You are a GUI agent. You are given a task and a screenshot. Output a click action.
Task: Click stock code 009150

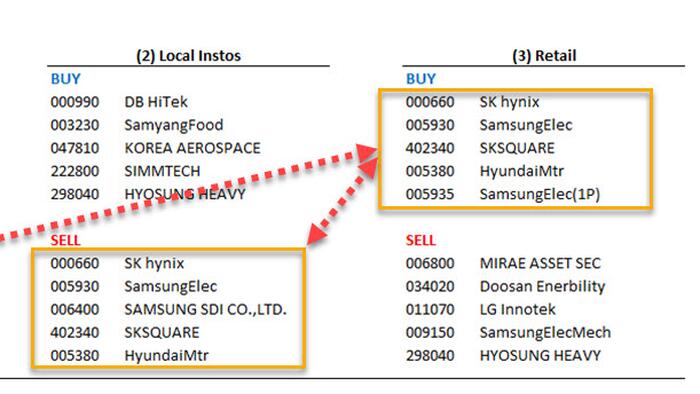(x=430, y=333)
